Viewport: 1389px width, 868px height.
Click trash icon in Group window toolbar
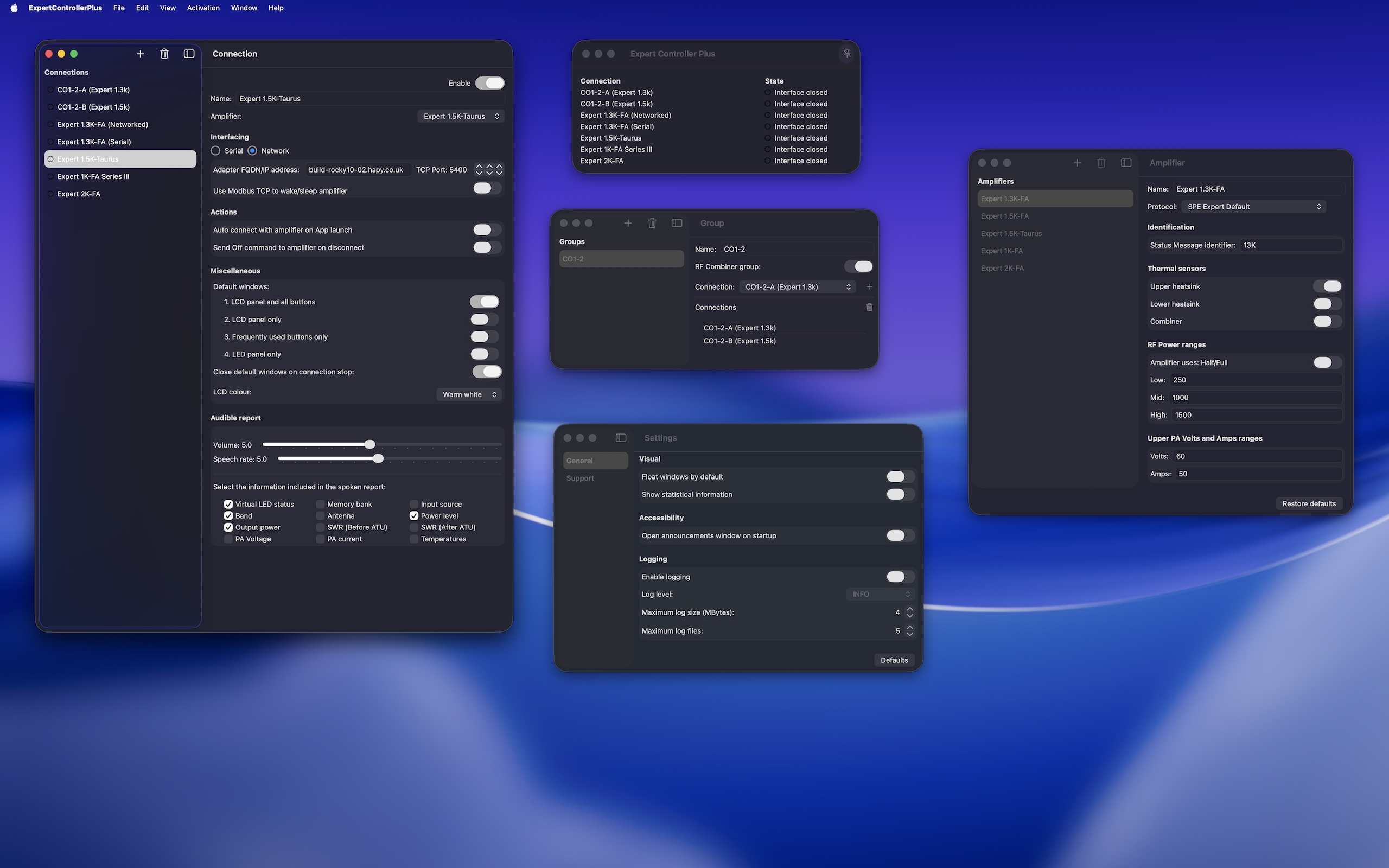[652, 223]
